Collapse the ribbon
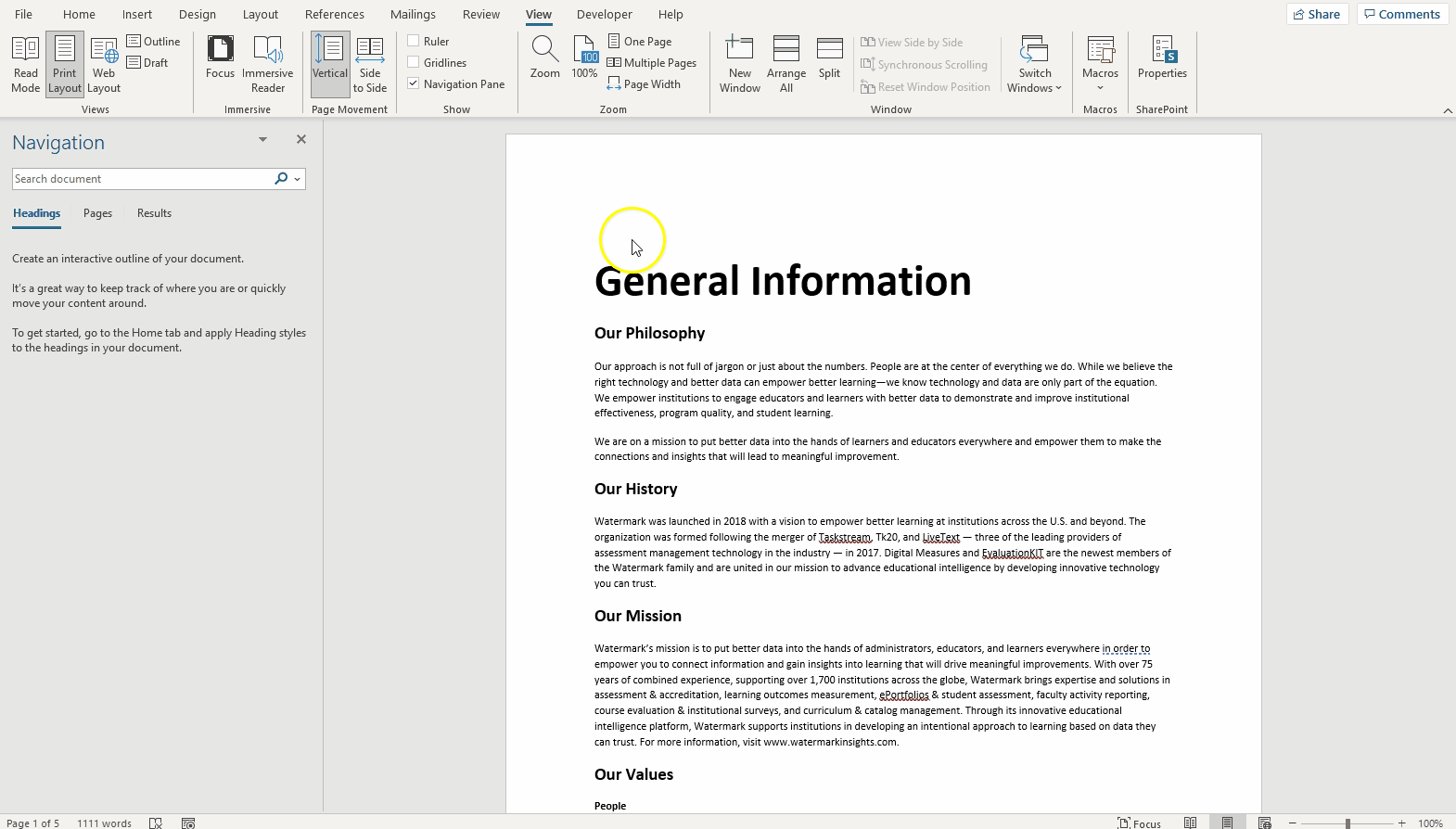The image size is (1456, 829). coord(1448,110)
